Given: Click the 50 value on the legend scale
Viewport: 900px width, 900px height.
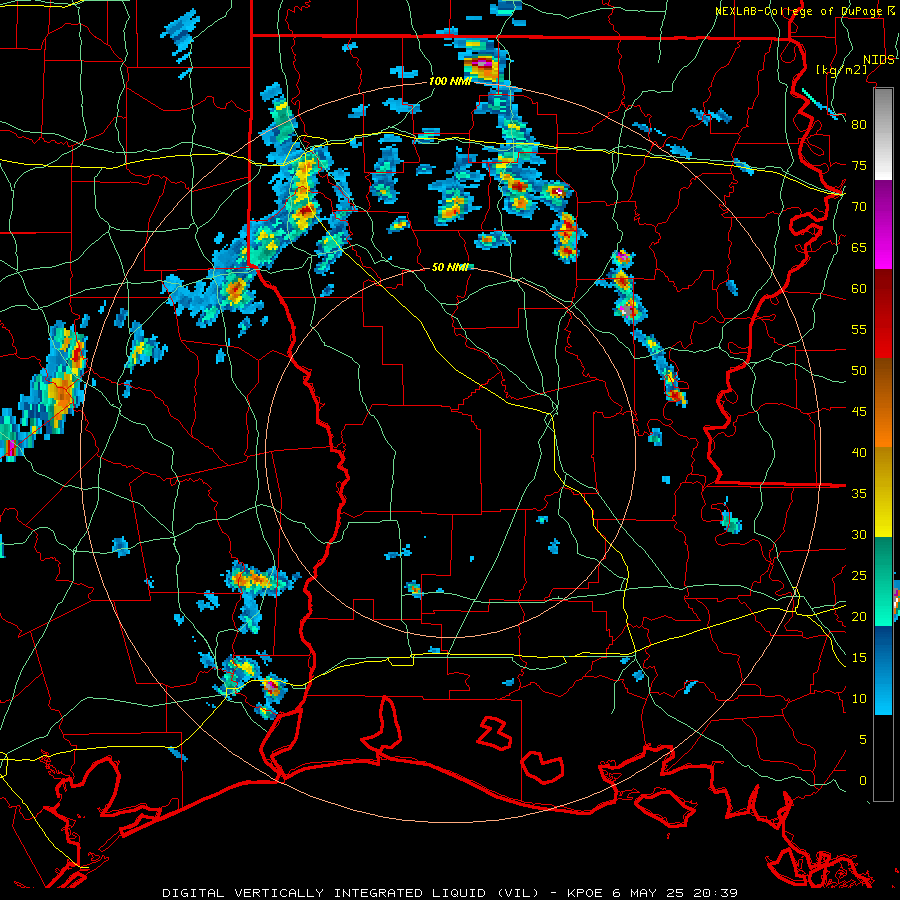Looking at the screenshot, I should tap(859, 371).
